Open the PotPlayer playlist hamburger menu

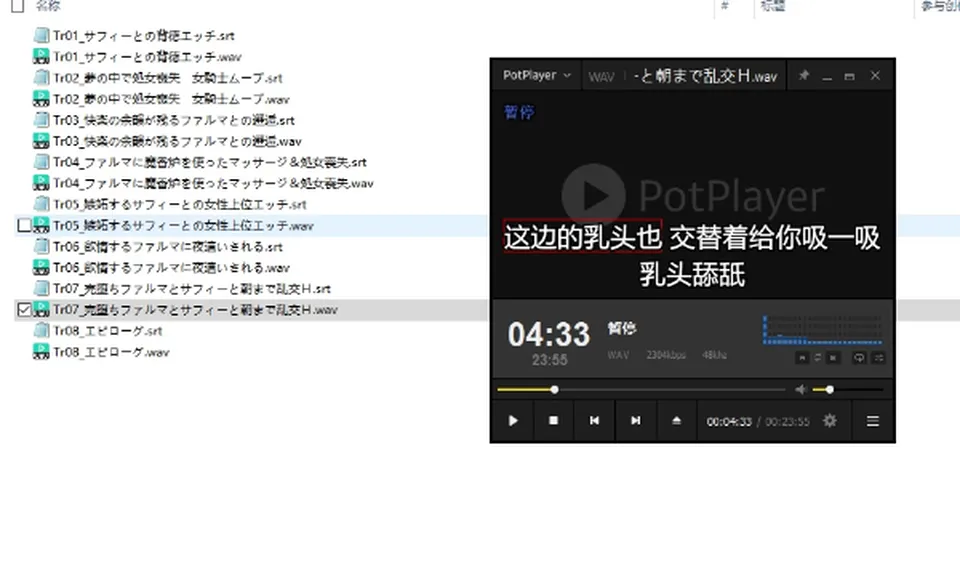tap(872, 421)
